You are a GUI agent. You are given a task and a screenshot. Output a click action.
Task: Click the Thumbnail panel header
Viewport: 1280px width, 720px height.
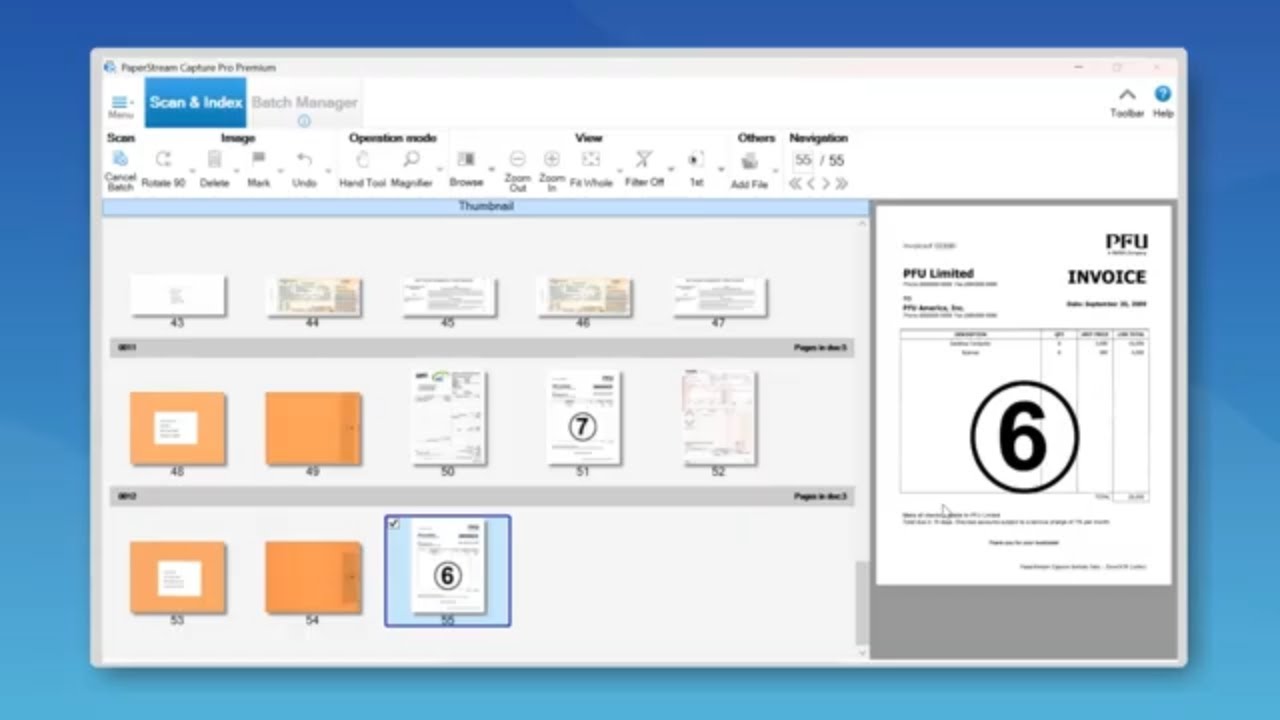[x=486, y=206]
